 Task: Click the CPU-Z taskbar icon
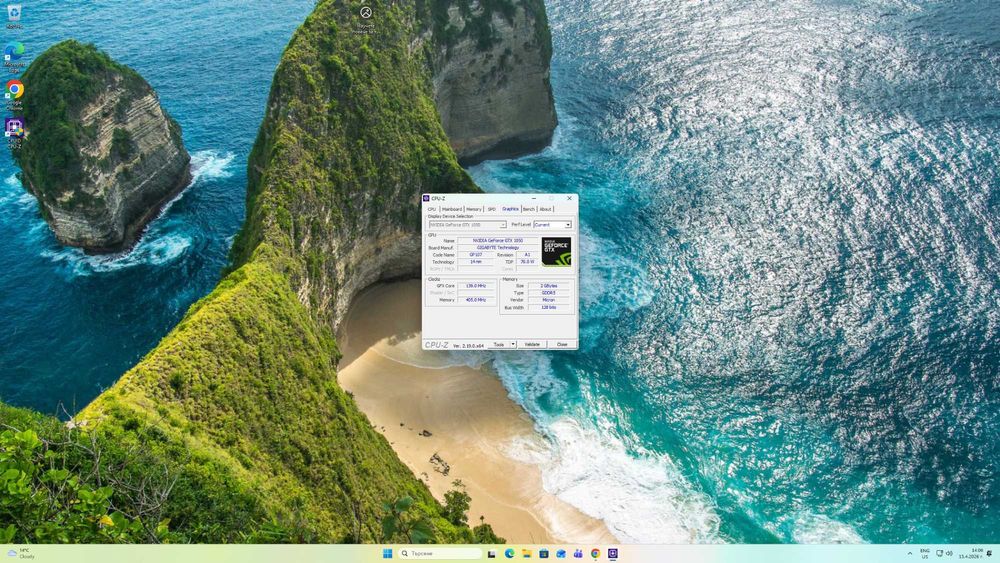click(x=612, y=553)
